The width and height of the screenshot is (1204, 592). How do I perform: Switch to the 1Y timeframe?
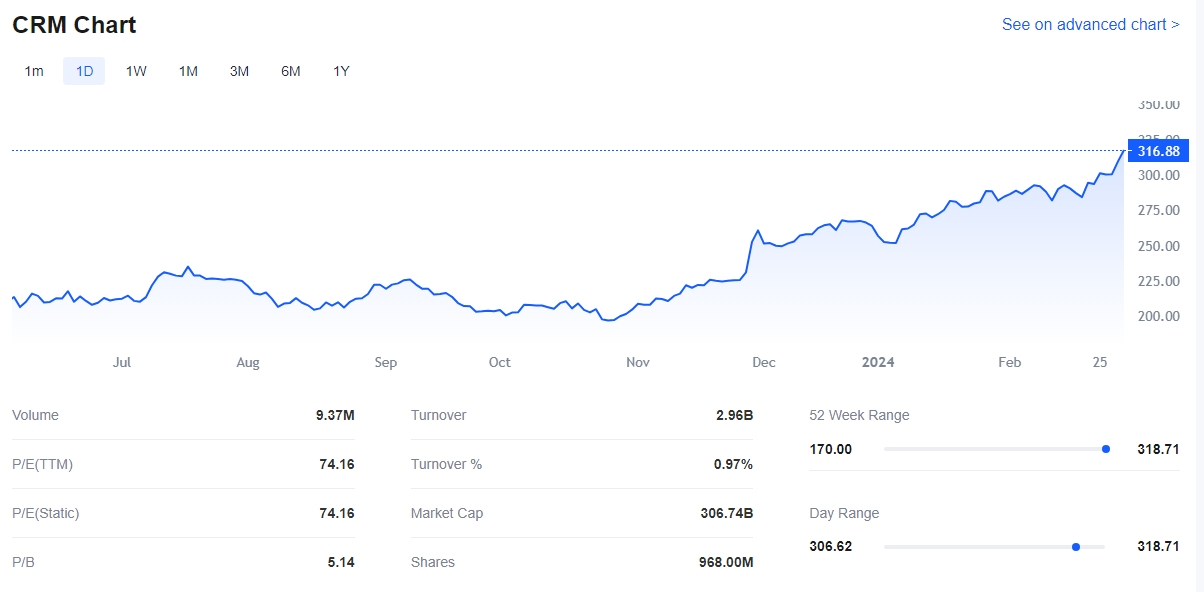pyautogui.click(x=341, y=71)
